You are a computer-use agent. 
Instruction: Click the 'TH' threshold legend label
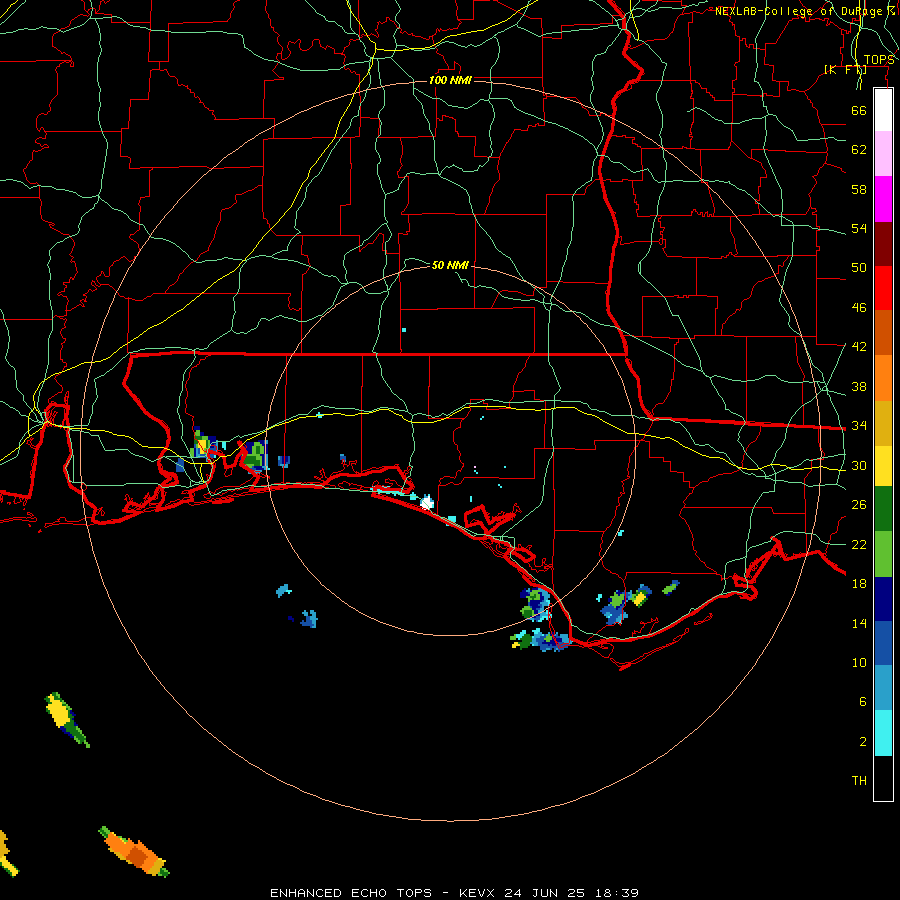click(x=859, y=781)
